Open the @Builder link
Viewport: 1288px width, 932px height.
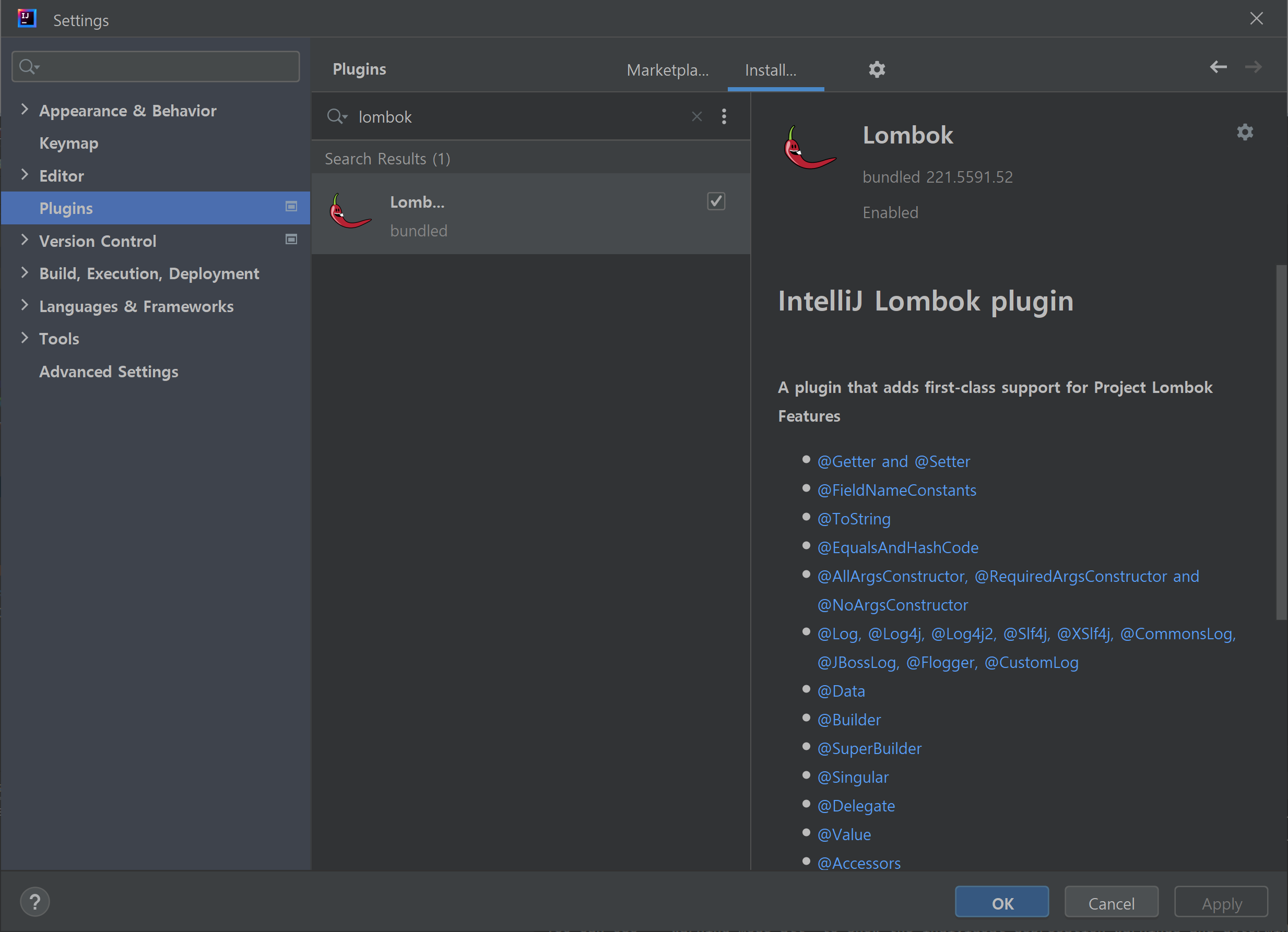(x=848, y=720)
